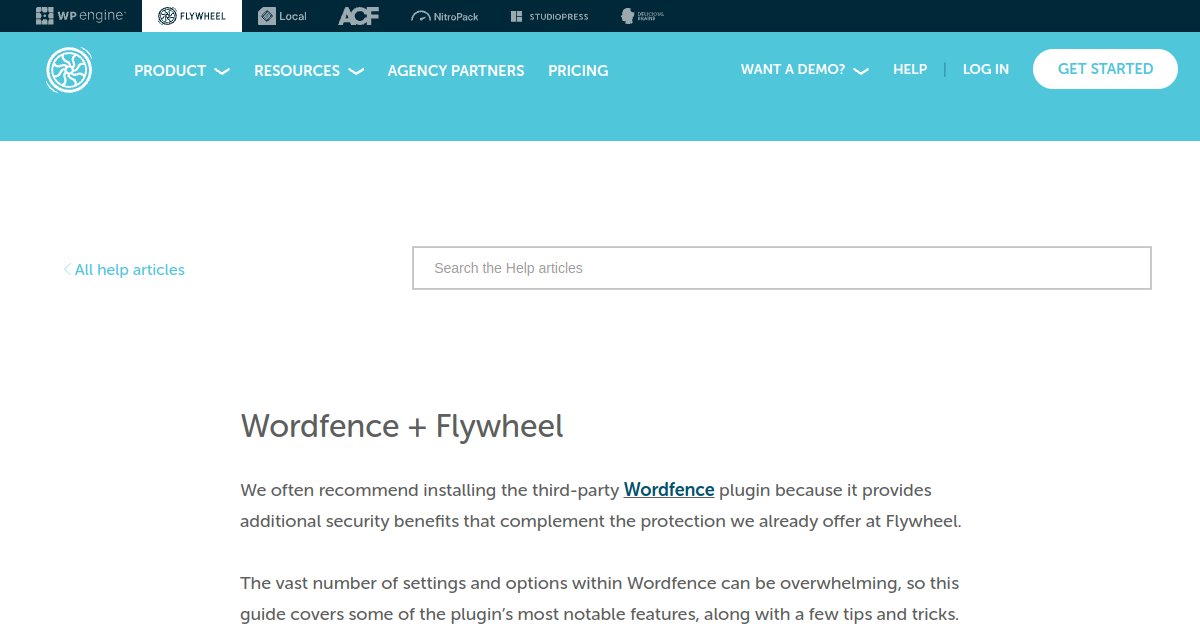Open the Pricing page
Image resolution: width=1200 pixels, height=630 pixels.
tap(578, 71)
